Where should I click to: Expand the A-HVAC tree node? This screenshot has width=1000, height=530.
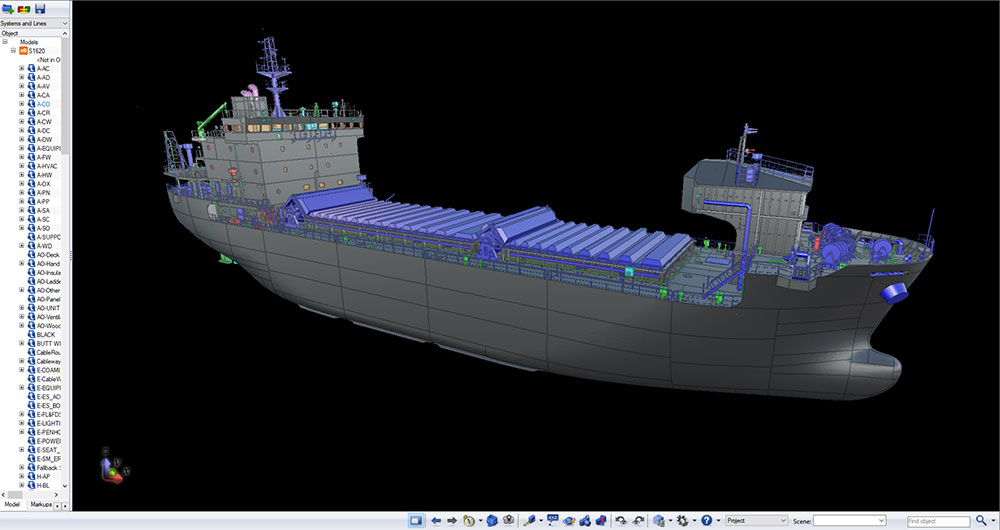coord(22,166)
